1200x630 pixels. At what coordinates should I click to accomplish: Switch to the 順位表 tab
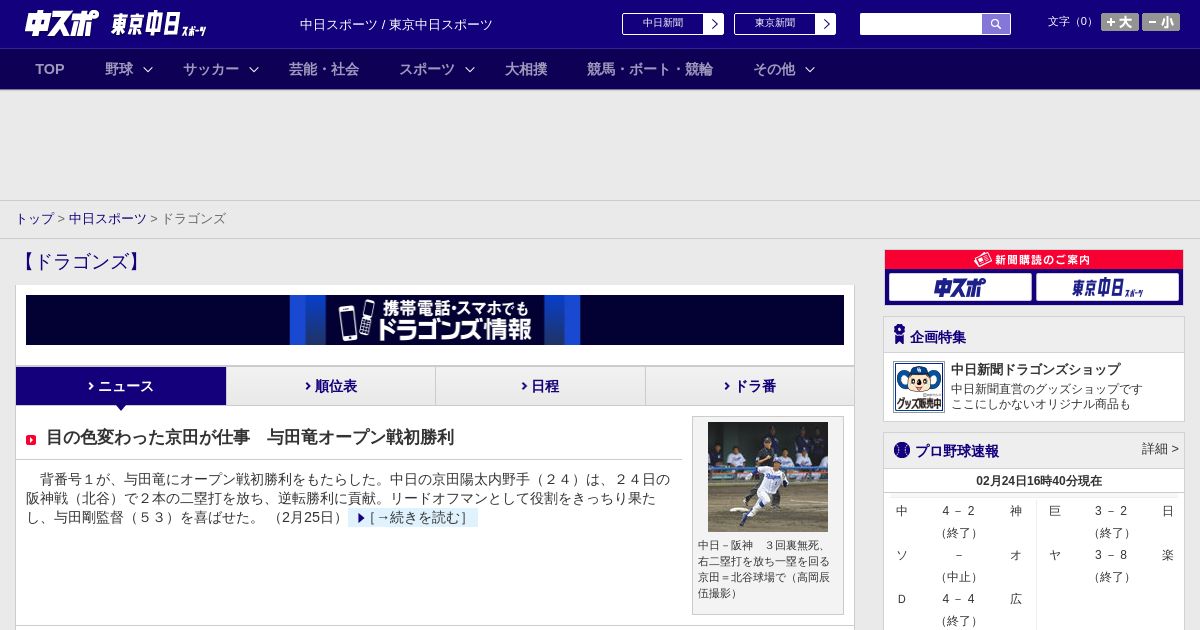[330, 386]
